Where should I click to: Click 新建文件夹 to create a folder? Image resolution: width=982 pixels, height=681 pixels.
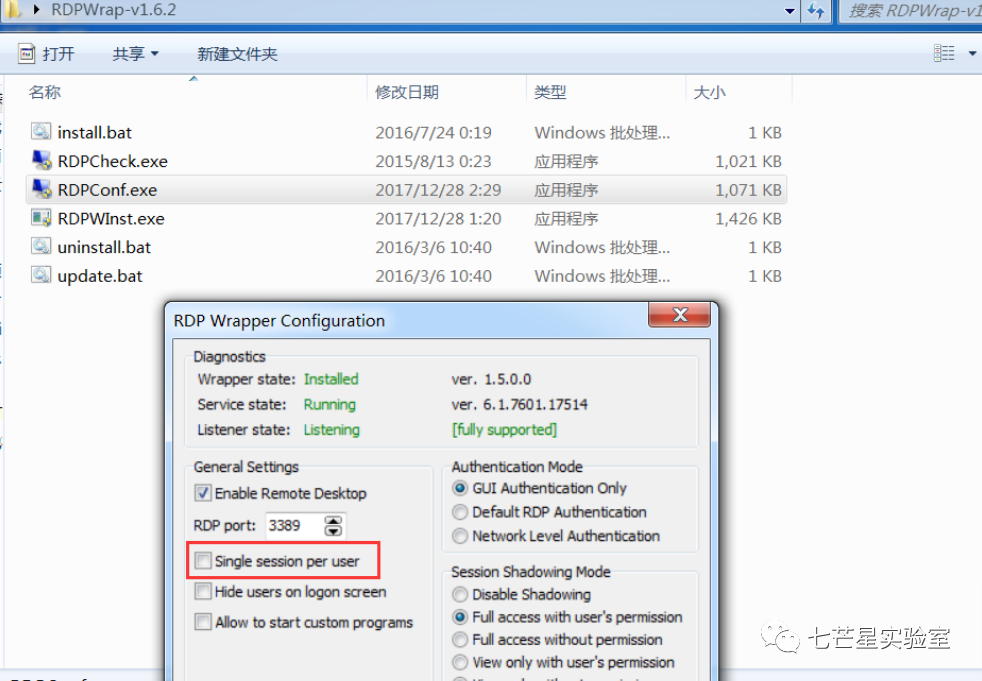point(237,54)
